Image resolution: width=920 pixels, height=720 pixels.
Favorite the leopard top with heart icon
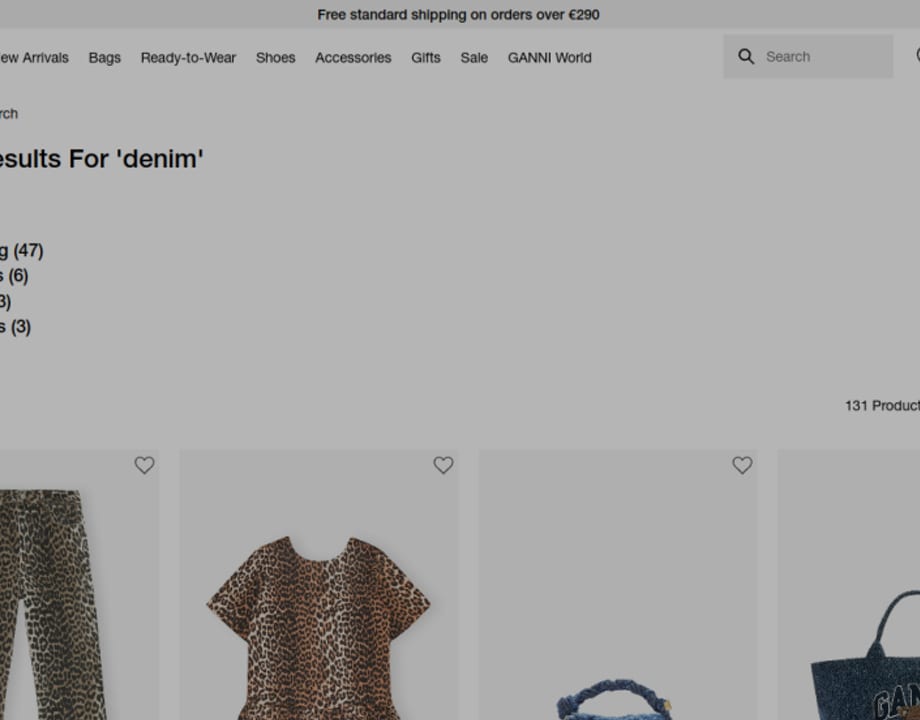coord(443,465)
